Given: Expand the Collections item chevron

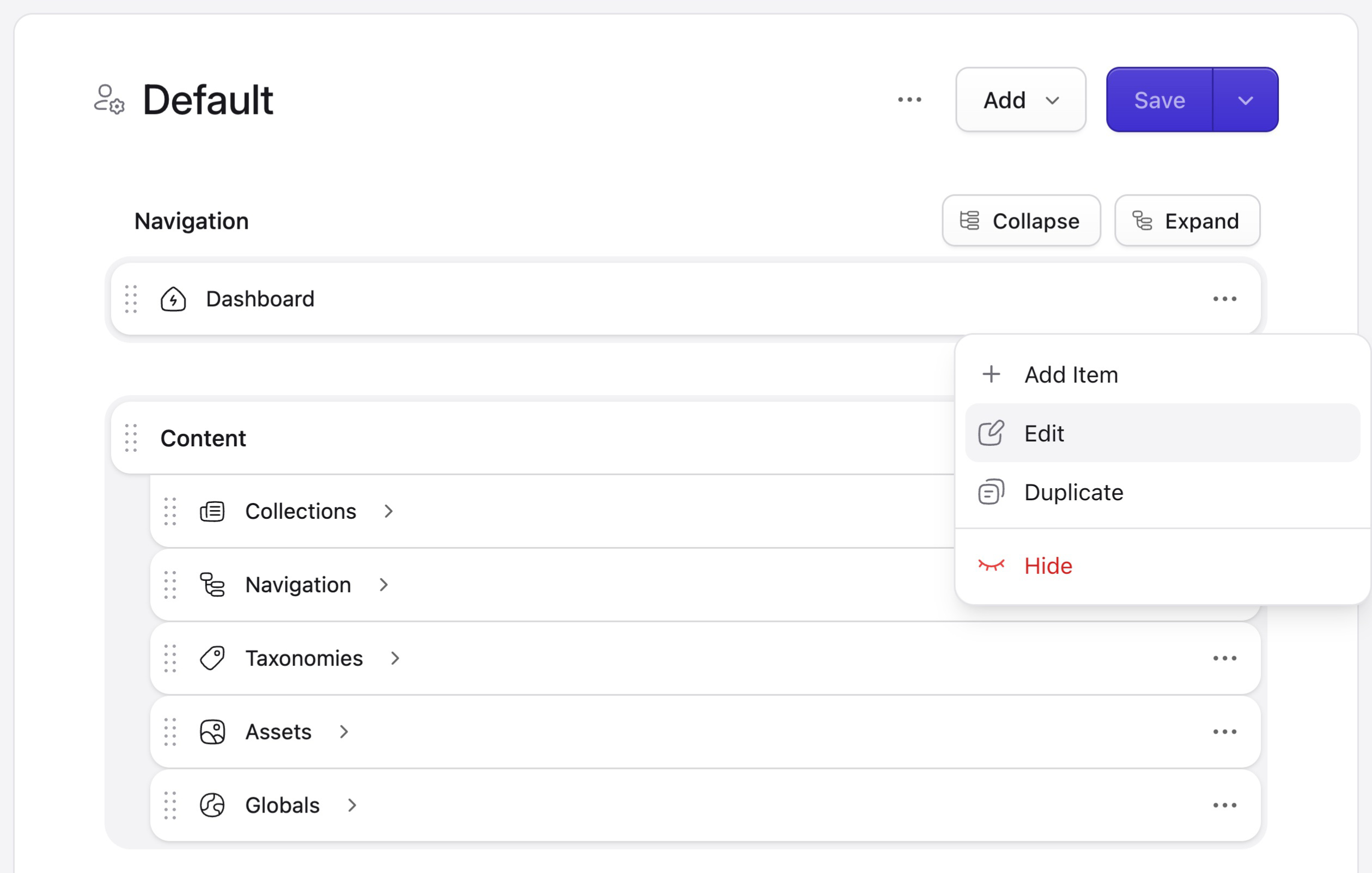Looking at the screenshot, I should pyautogui.click(x=389, y=512).
